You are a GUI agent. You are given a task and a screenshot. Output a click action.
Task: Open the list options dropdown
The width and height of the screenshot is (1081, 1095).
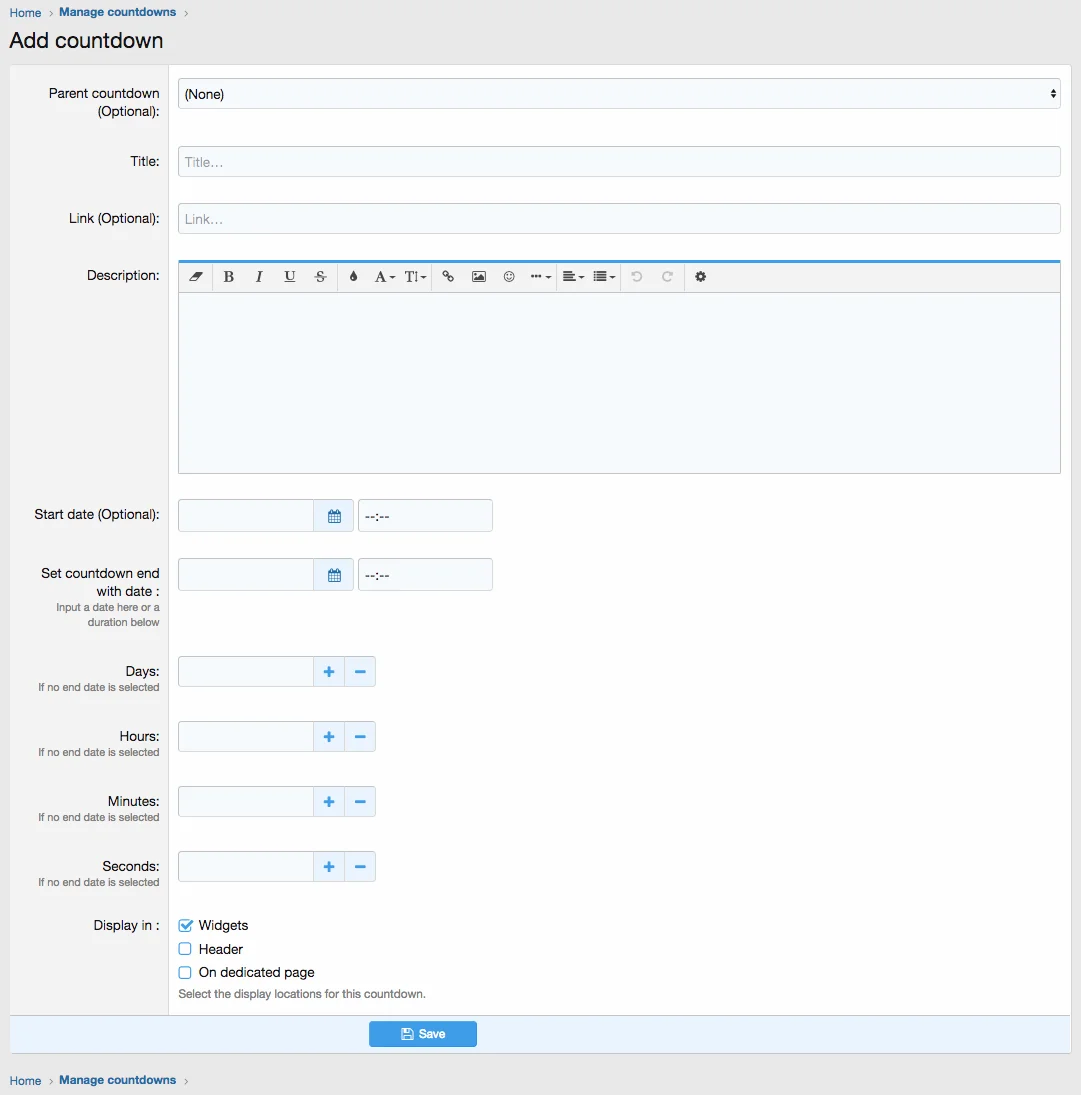[x=603, y=277]
